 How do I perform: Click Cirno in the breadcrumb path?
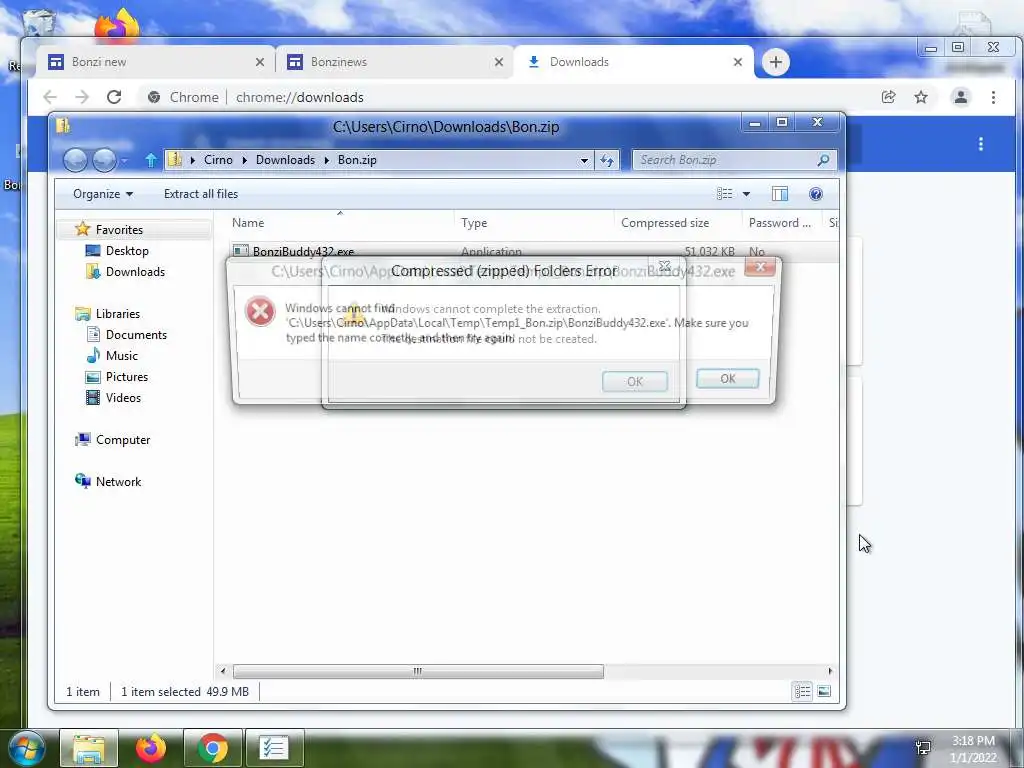click(218, 160)
